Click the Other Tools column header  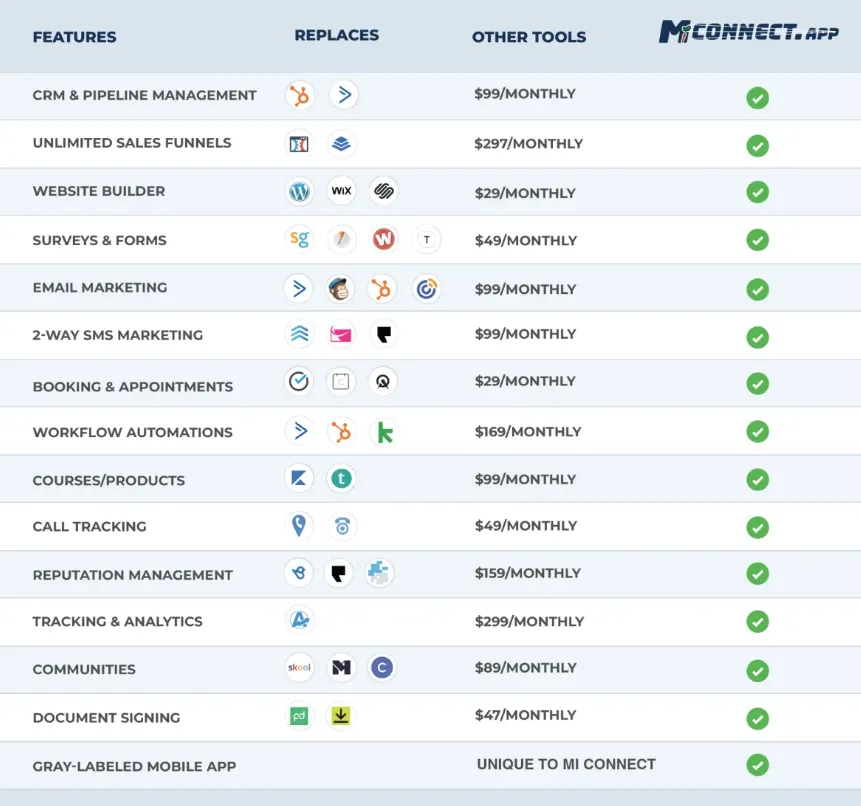(529, 37)
